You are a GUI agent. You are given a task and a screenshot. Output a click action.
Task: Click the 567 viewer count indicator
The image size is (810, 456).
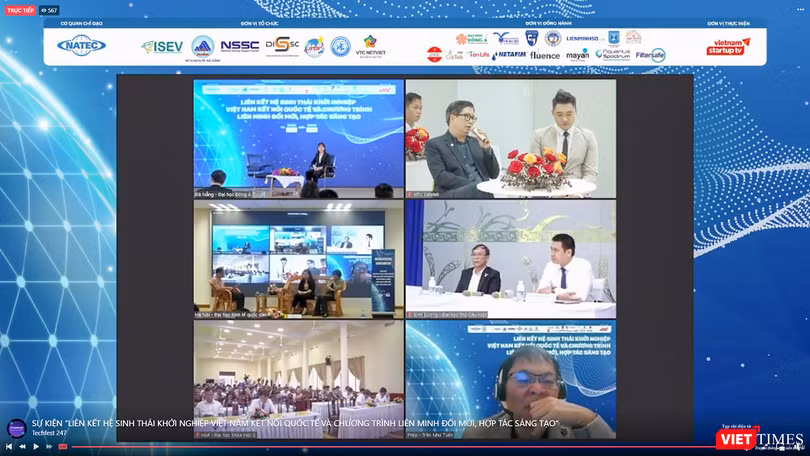(49, 10)
